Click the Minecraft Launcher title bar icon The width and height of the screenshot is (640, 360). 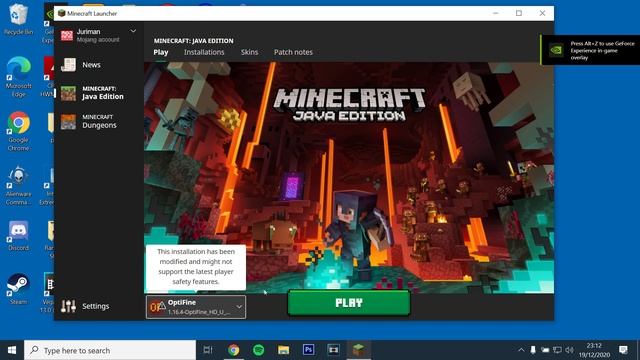[62, 13]
